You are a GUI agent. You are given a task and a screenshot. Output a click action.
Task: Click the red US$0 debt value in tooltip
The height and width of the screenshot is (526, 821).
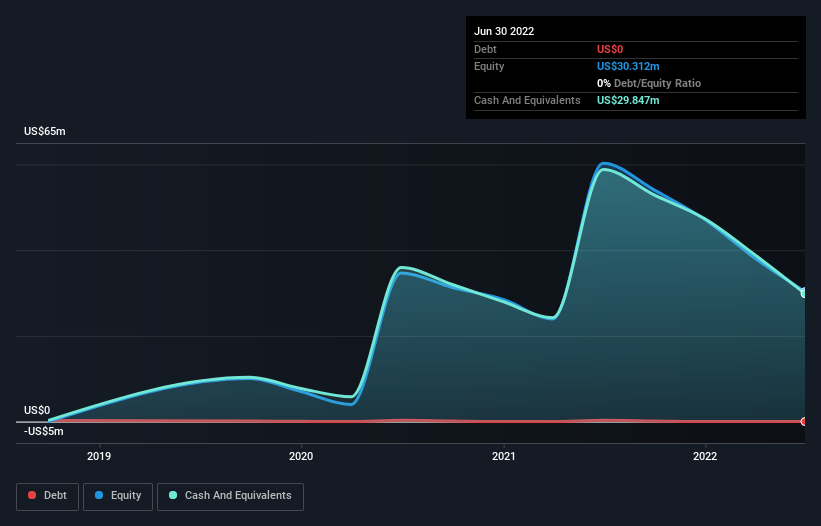coord(610,49)
